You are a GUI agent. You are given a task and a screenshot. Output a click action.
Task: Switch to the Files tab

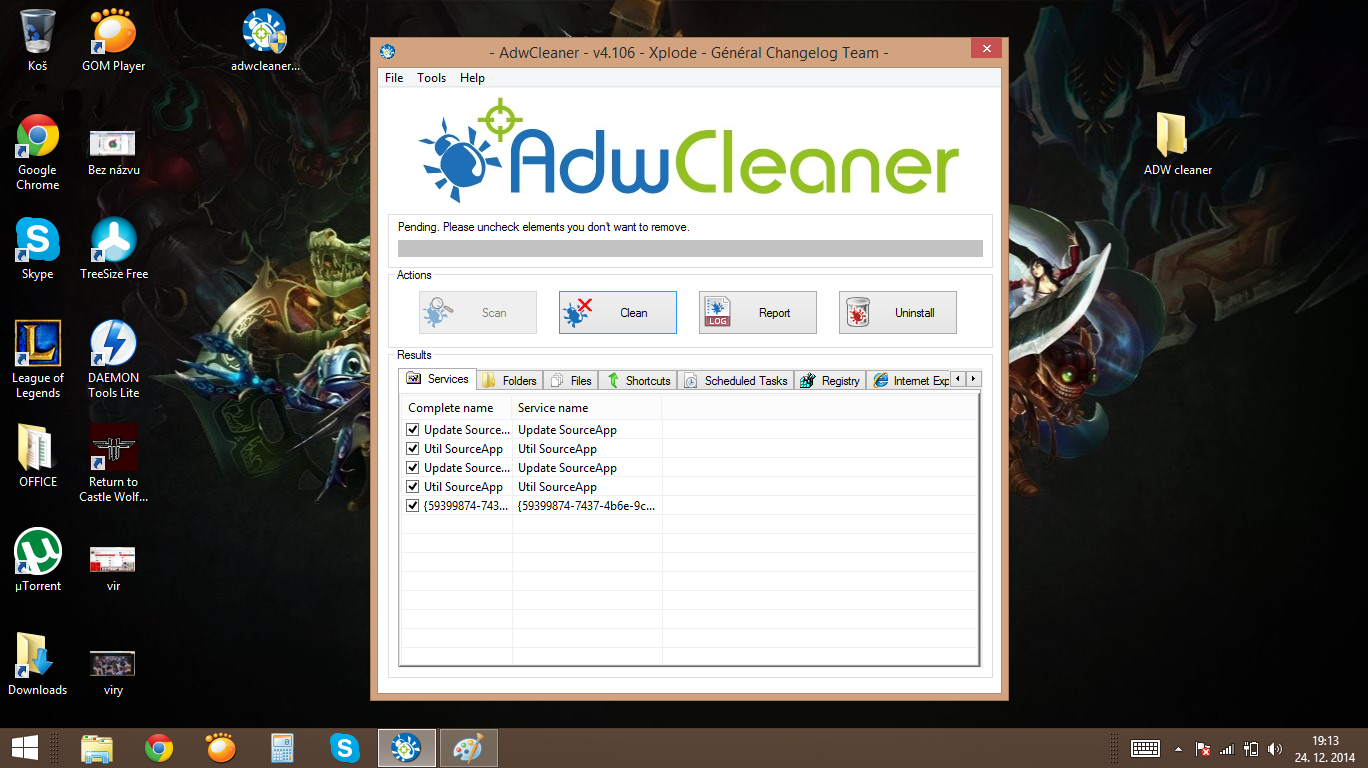[x=571, y=381]
